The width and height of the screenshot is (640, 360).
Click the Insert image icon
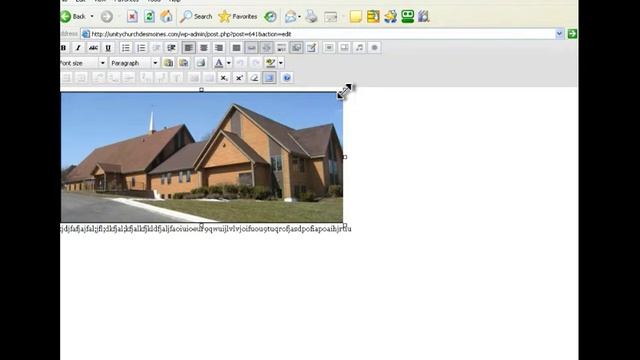[x=296, y=48]
